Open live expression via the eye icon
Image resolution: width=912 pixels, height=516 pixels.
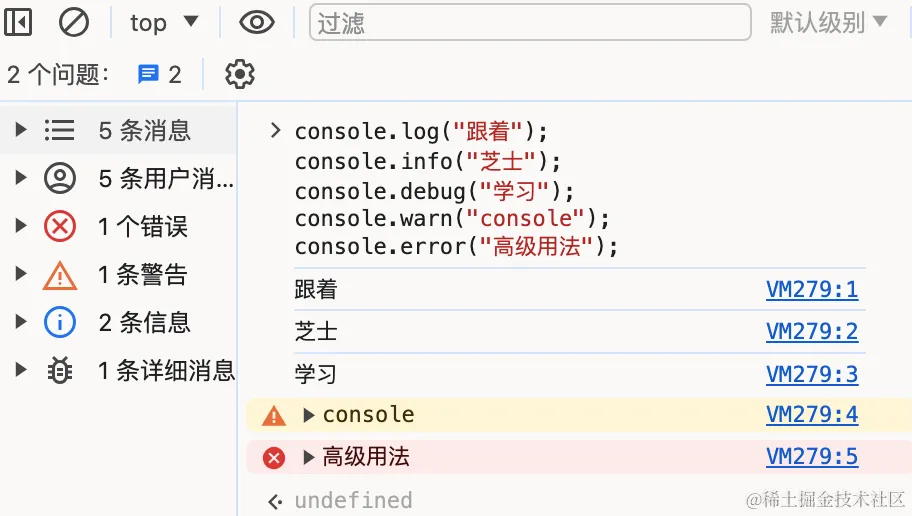click(x=256, y=23)
